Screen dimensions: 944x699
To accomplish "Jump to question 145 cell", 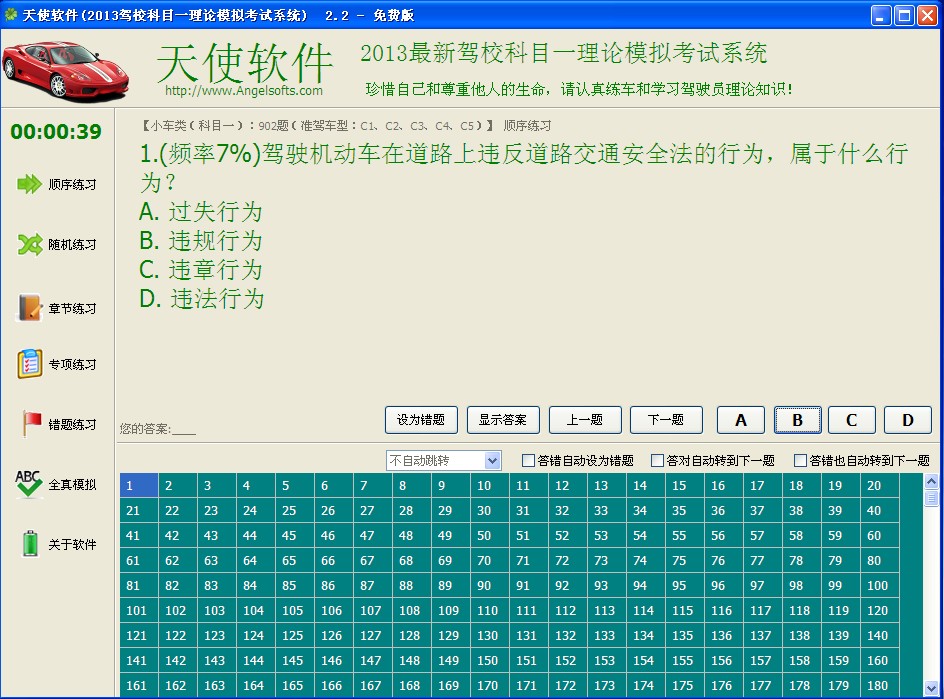I will [x=295, y=660].
